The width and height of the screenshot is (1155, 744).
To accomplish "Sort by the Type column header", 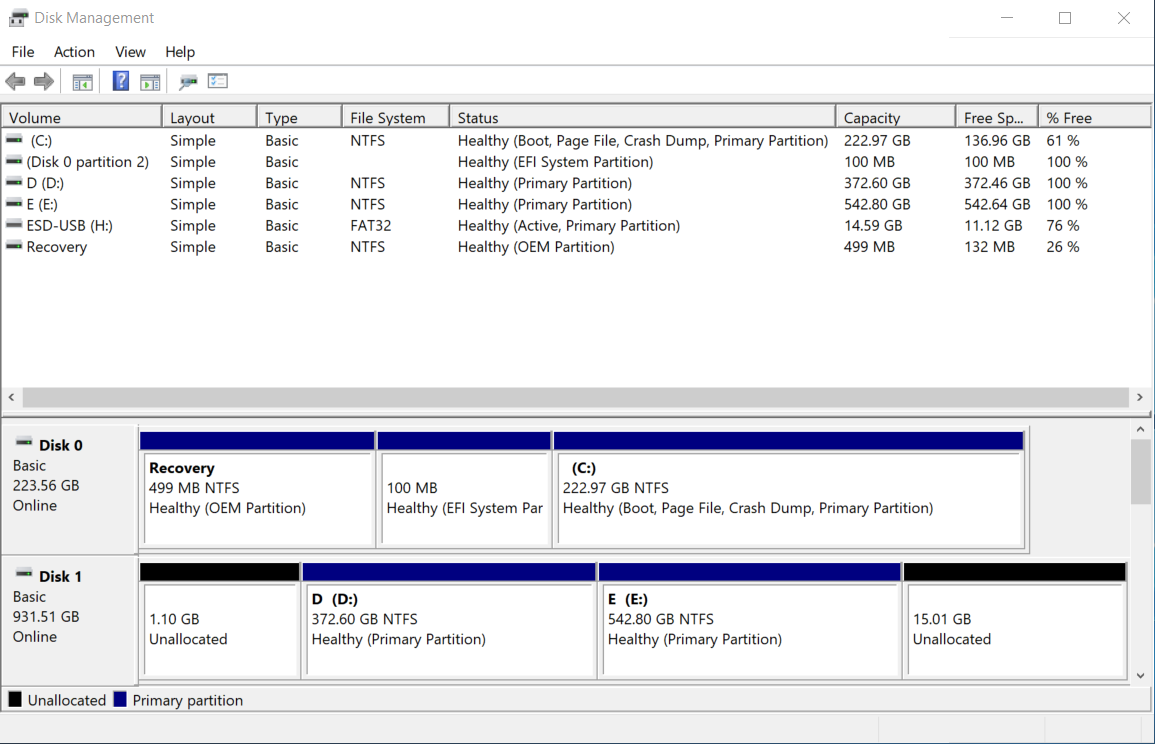I will (x=300, y=118).
